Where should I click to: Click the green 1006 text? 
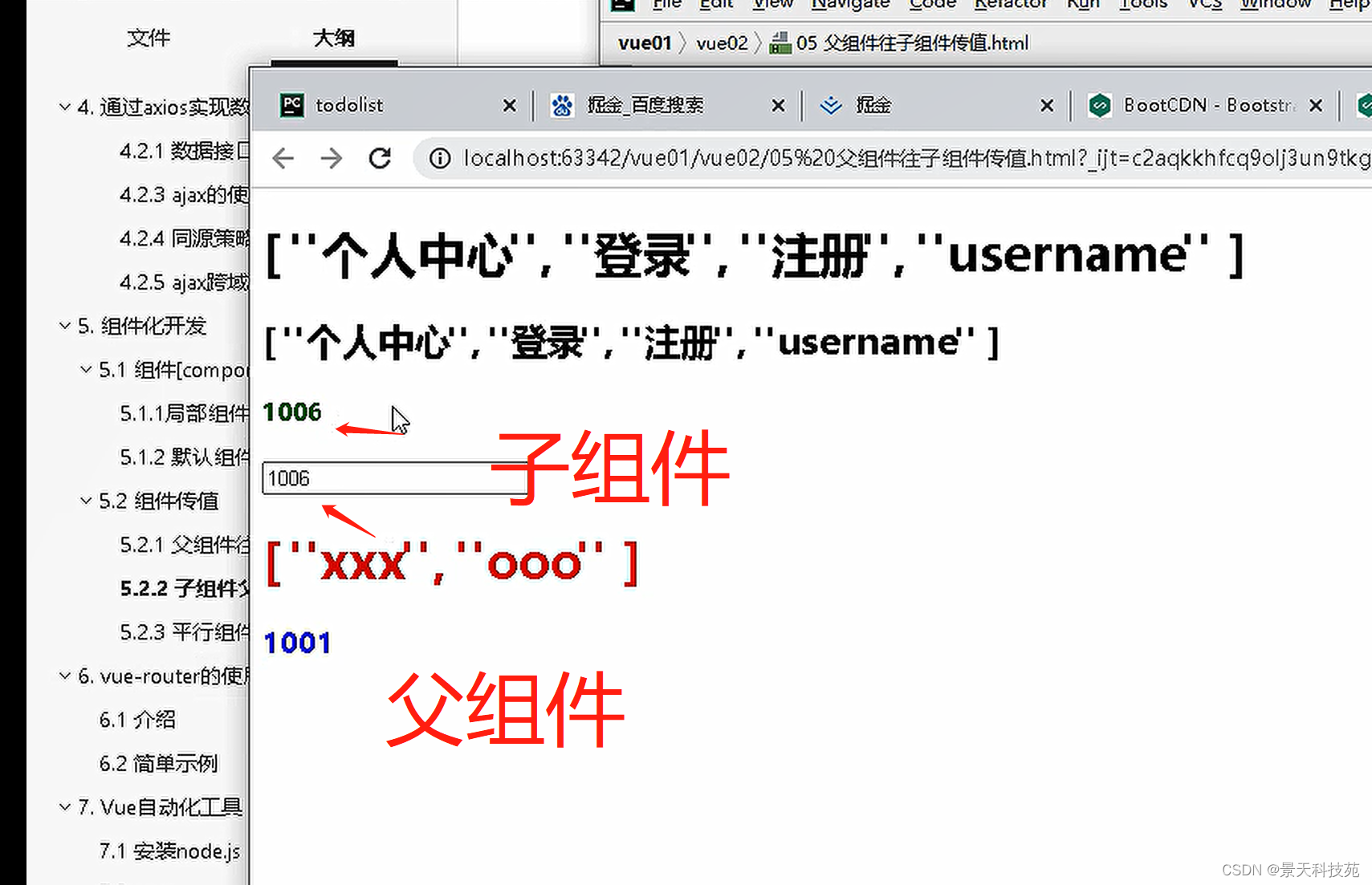click(292, 412)
